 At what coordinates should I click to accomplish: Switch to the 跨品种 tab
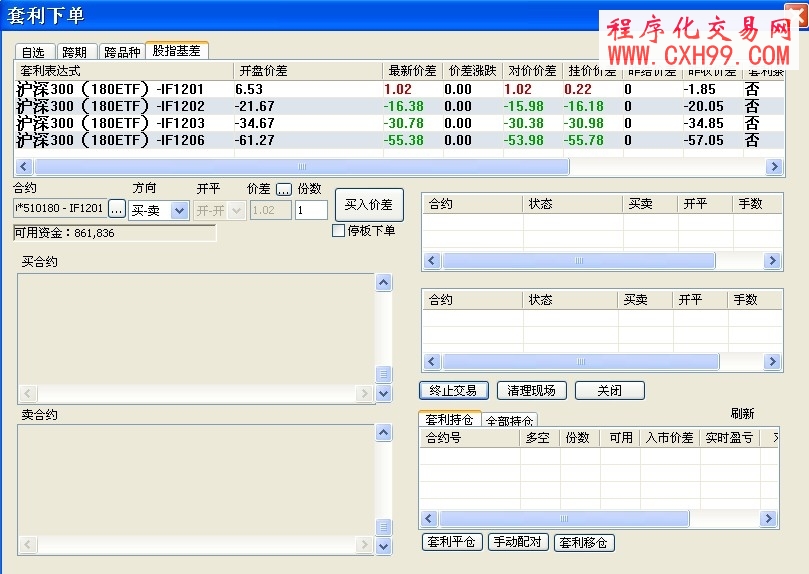click(121, 52)
